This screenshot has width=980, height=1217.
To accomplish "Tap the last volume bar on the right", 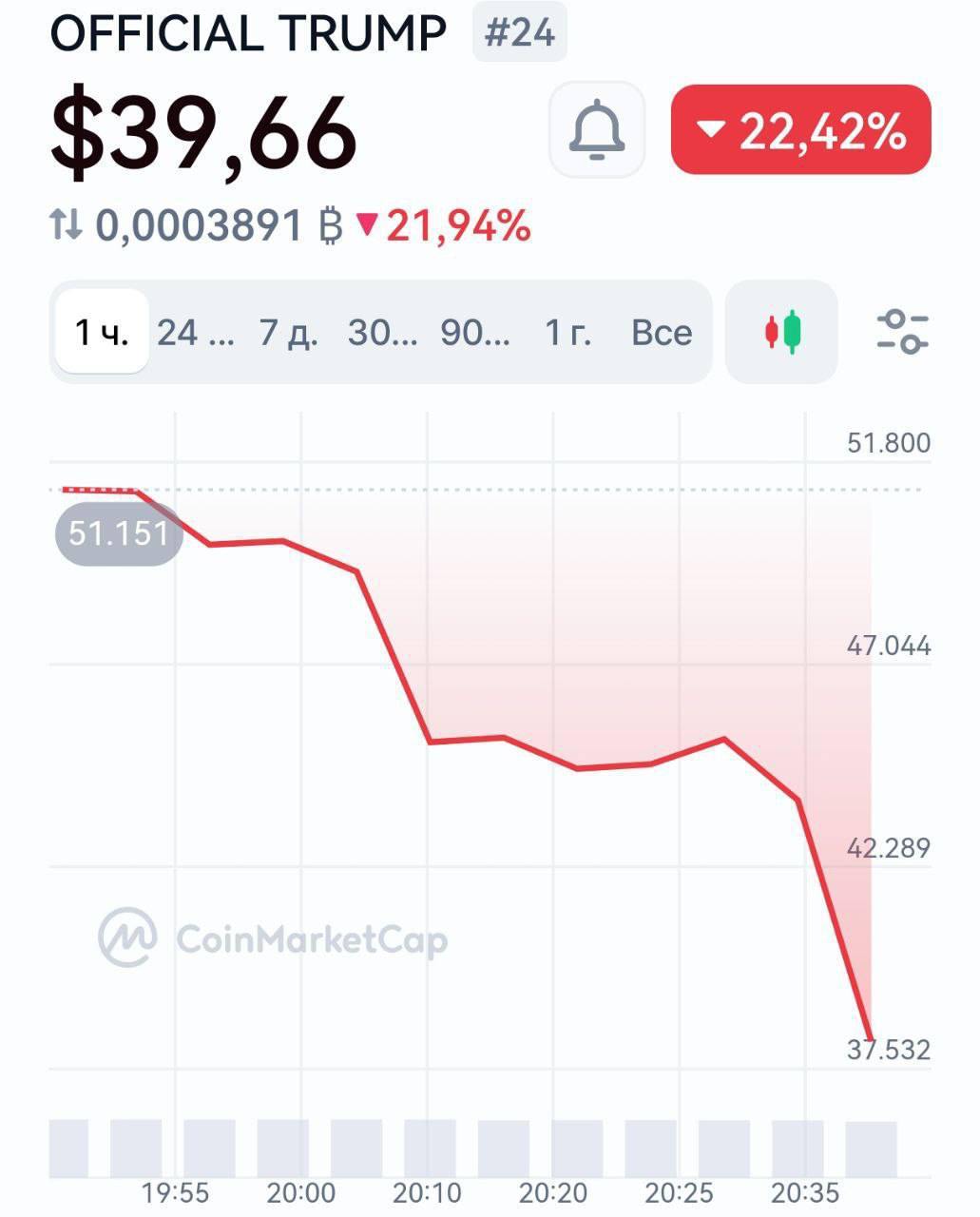I will click(871, 1149).
